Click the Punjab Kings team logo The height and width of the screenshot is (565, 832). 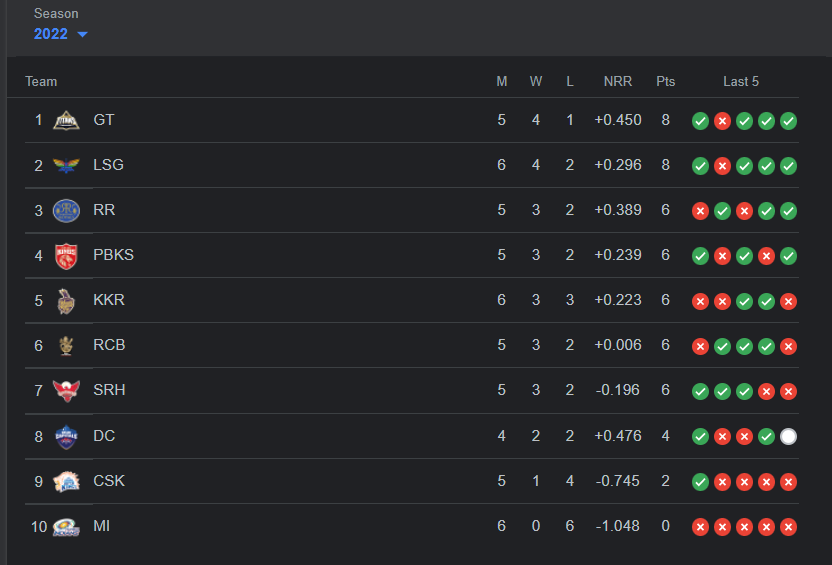pos(65,255)
